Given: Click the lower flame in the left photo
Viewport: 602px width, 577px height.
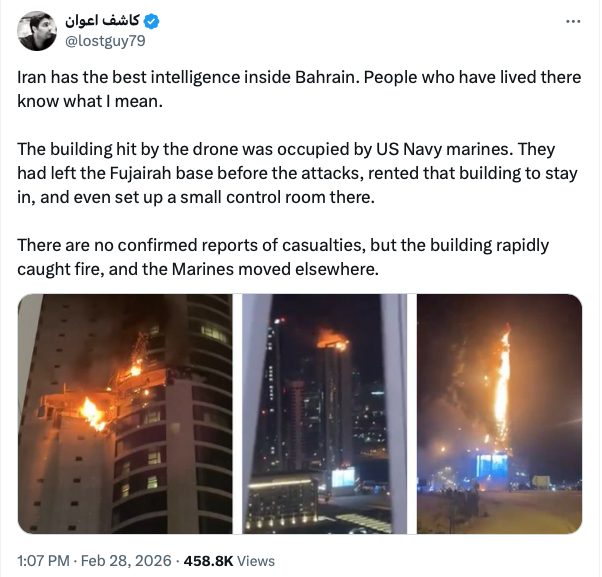Looking at the screenshot, I should (x=93, y=415).
